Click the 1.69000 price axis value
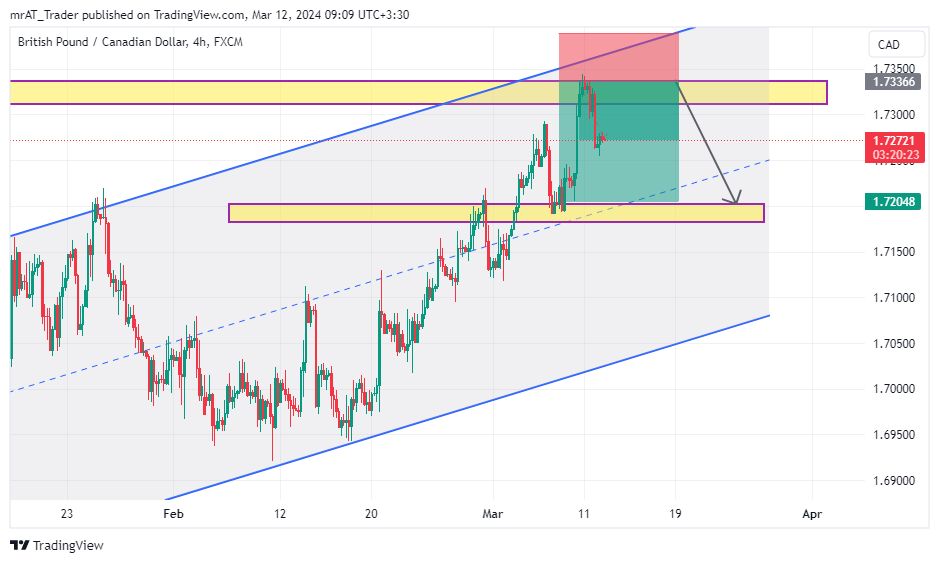 (x=893, y=481)
